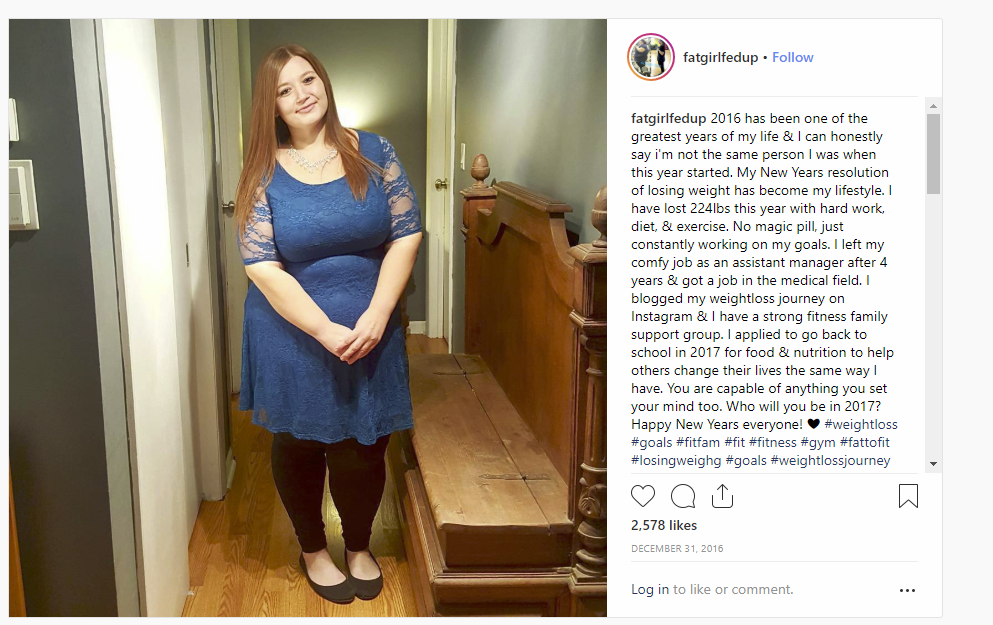Open the fatgirlfedup username in the header
Screen dimensions: 993x625
click(720, 57)
